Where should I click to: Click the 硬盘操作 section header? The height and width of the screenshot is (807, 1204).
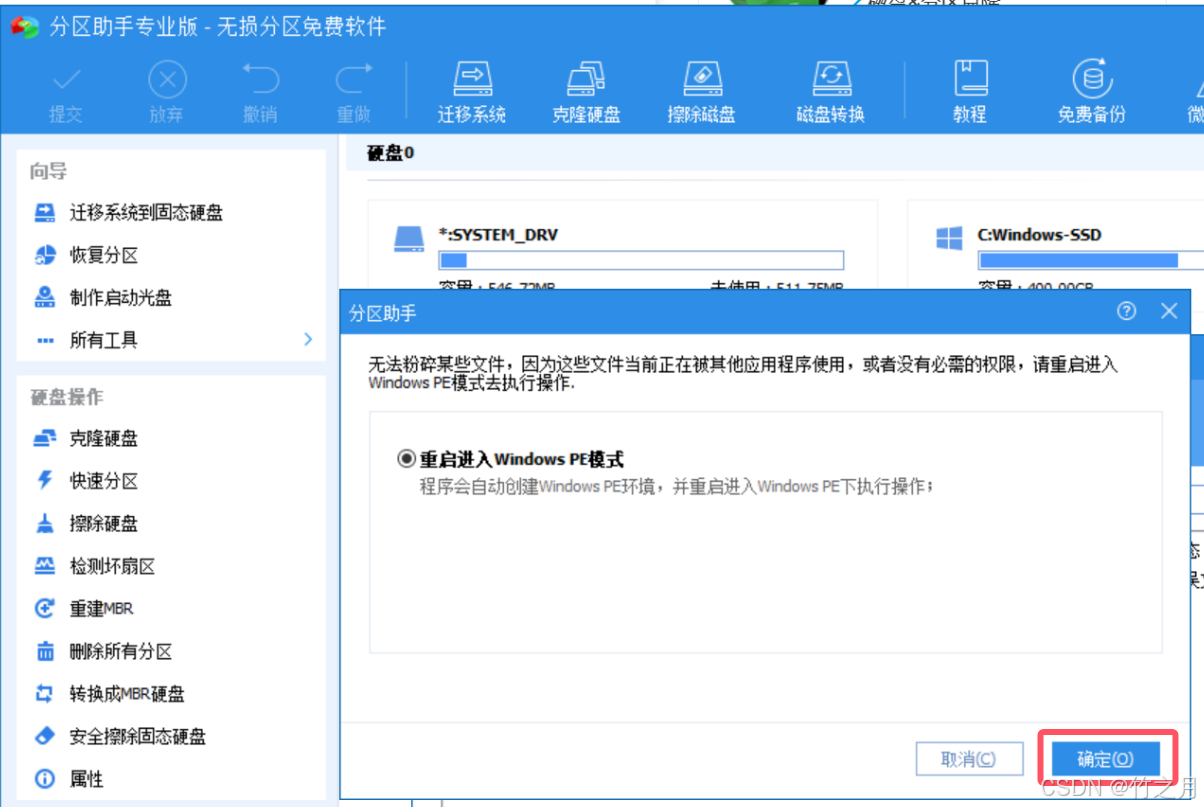(x=66, y=397)
